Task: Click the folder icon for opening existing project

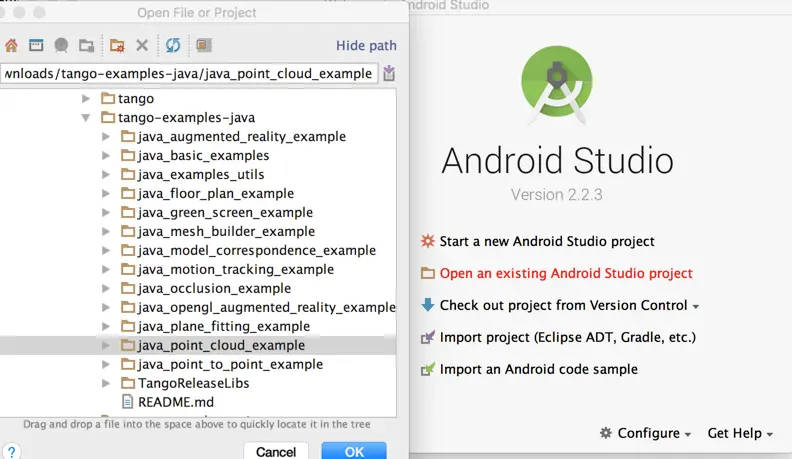Action: click(x=428, y=273)
